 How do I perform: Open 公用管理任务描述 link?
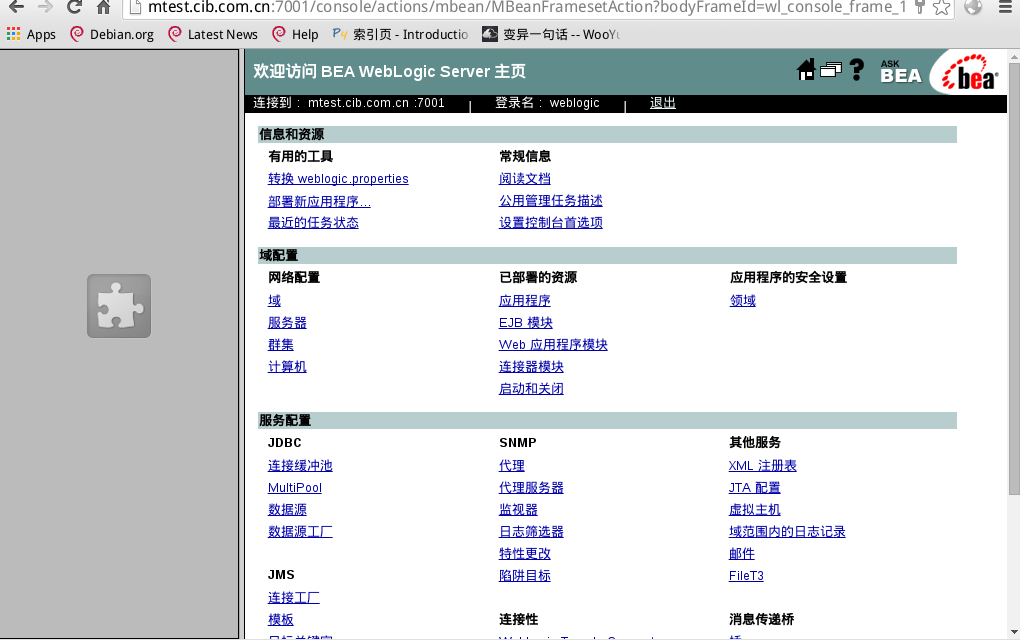[550, 201]
